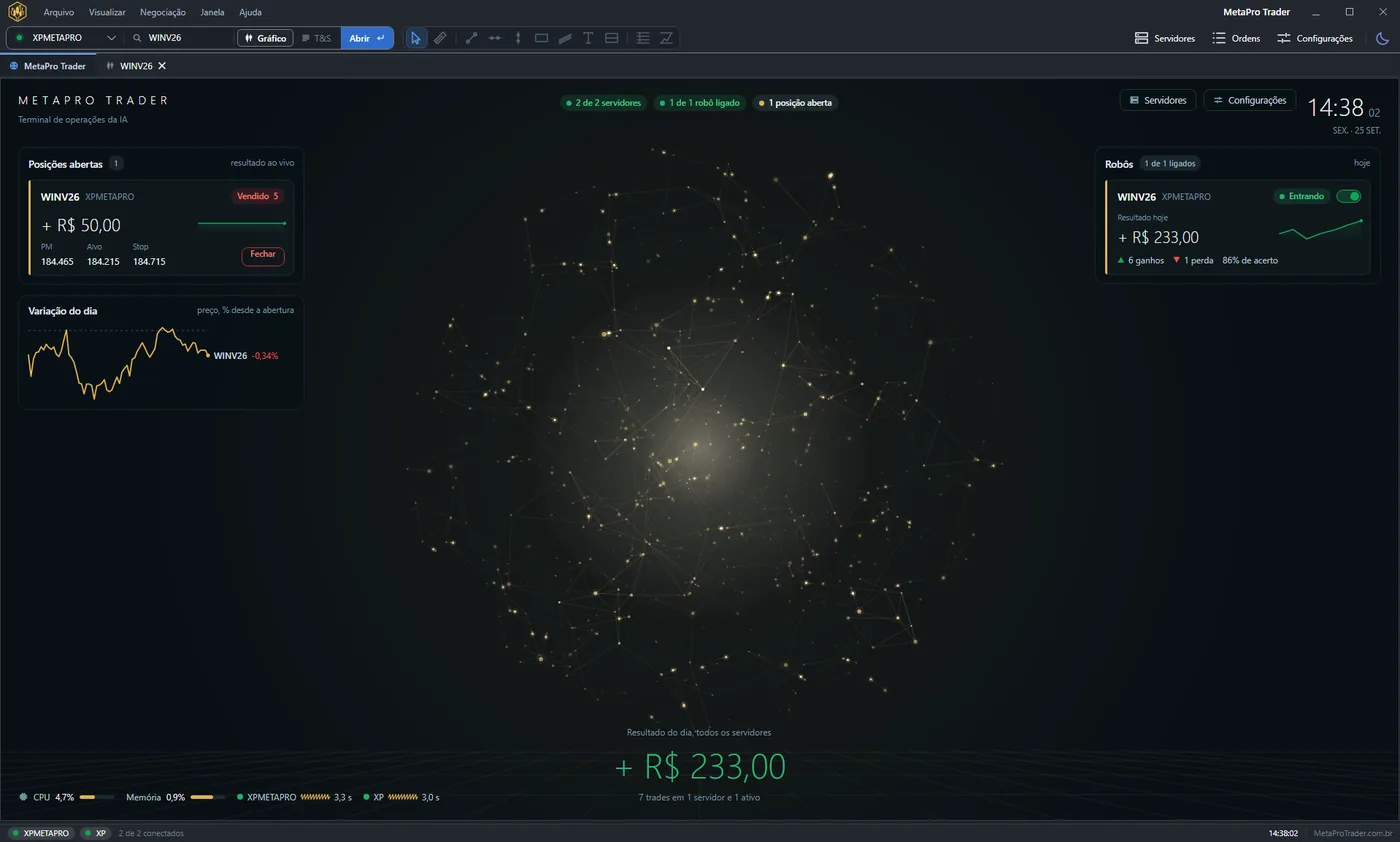The width and height of the screenshot is (1400, 842).
Task: Select the trend line drawing tool
Action: (471, 38)
